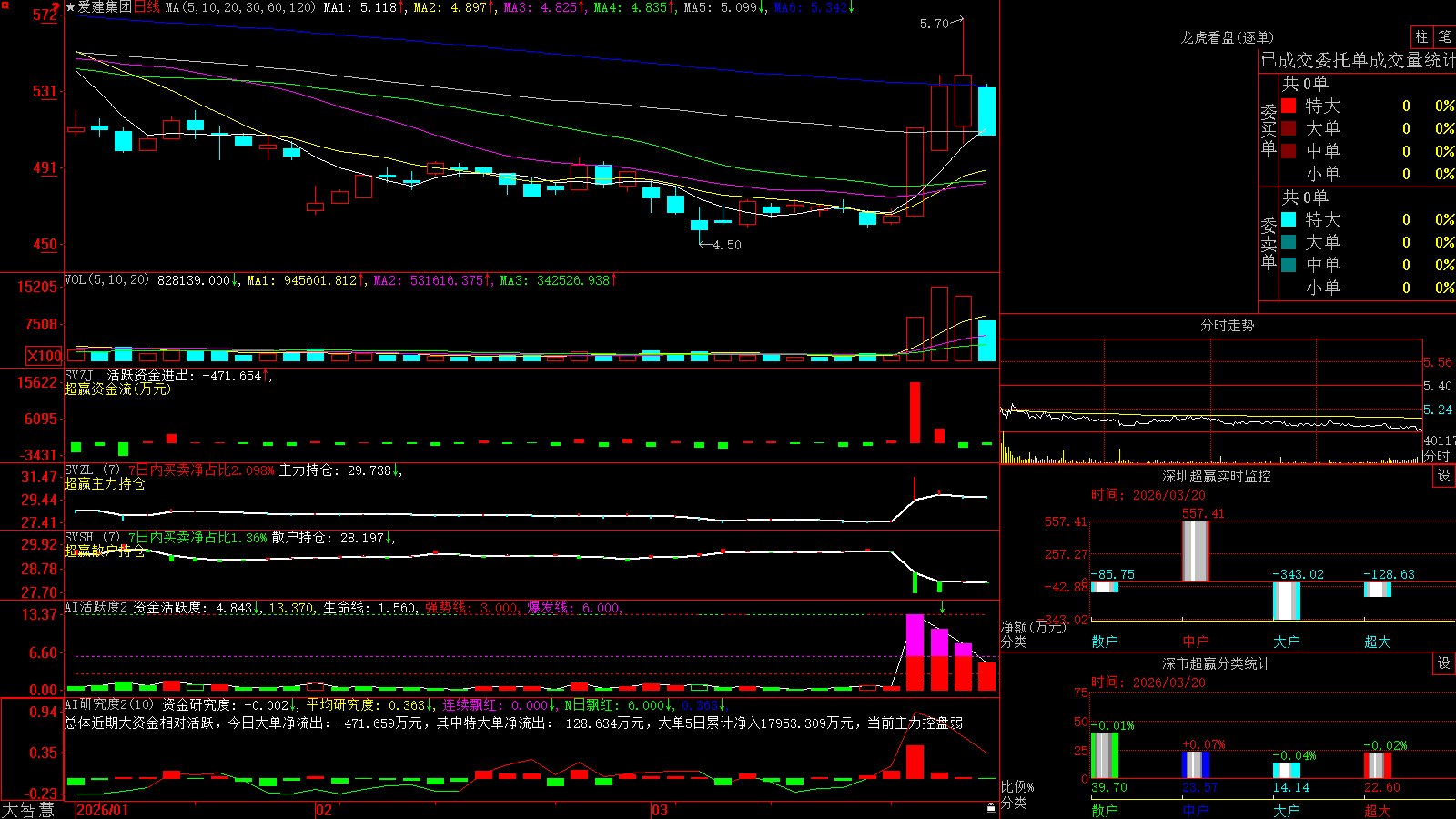The height and width of the screenshot is (819, 1456).
Task: Click the 委卖单 共0单 total row
Action: (1305, 197)
